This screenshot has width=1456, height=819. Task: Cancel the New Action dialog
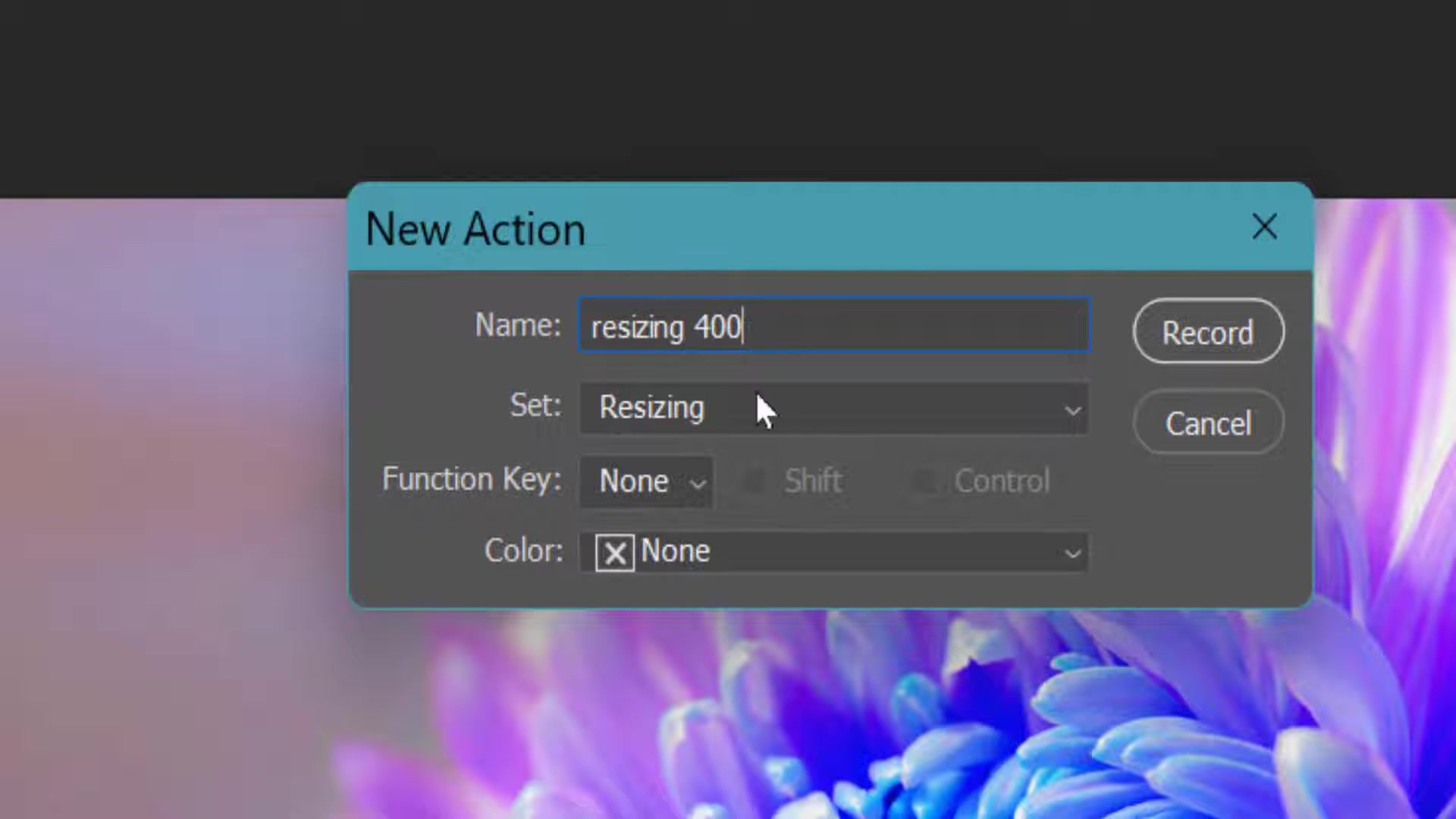click(x=1208, y=423)
